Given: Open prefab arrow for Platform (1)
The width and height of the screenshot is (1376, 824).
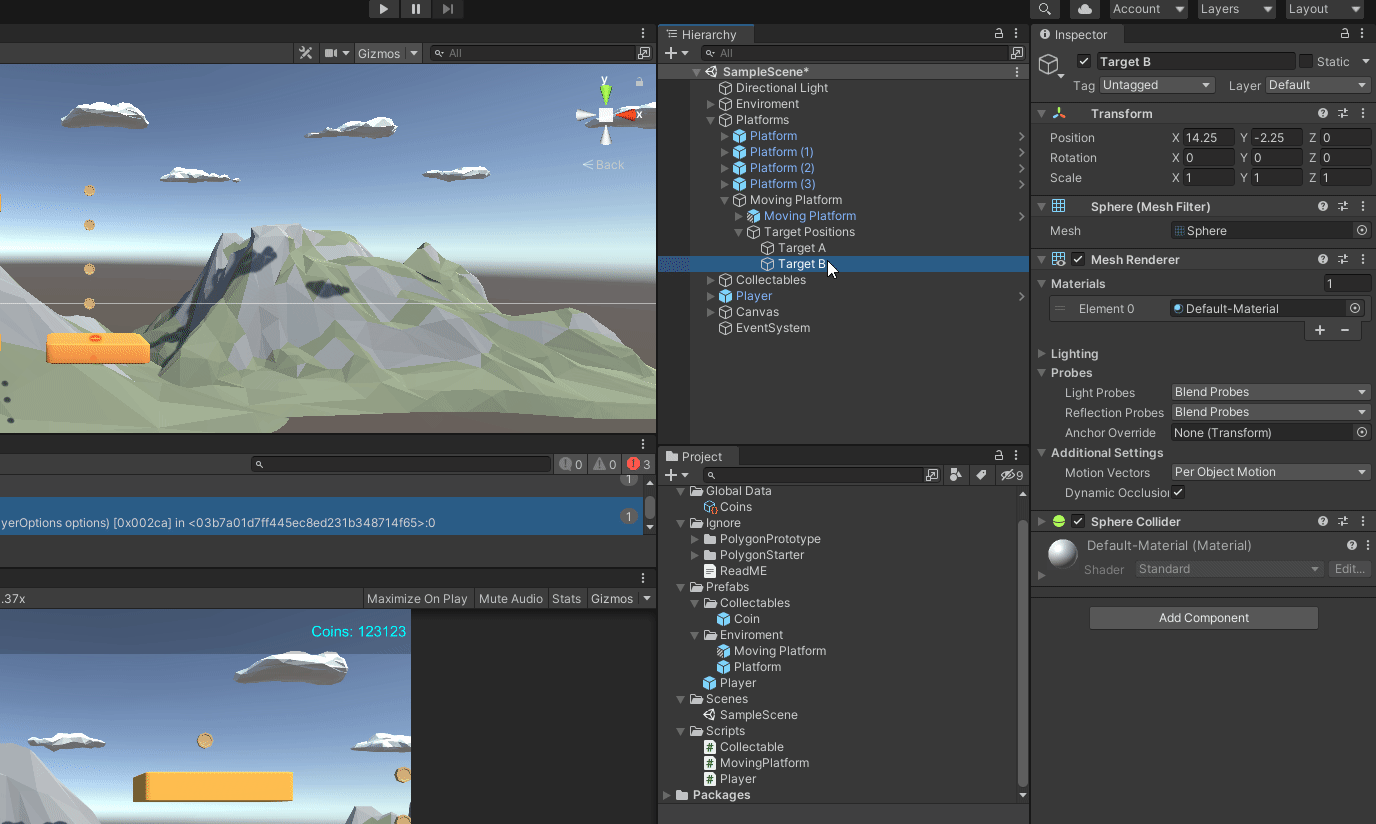Looking at the screenshot, I should 1021,152.
